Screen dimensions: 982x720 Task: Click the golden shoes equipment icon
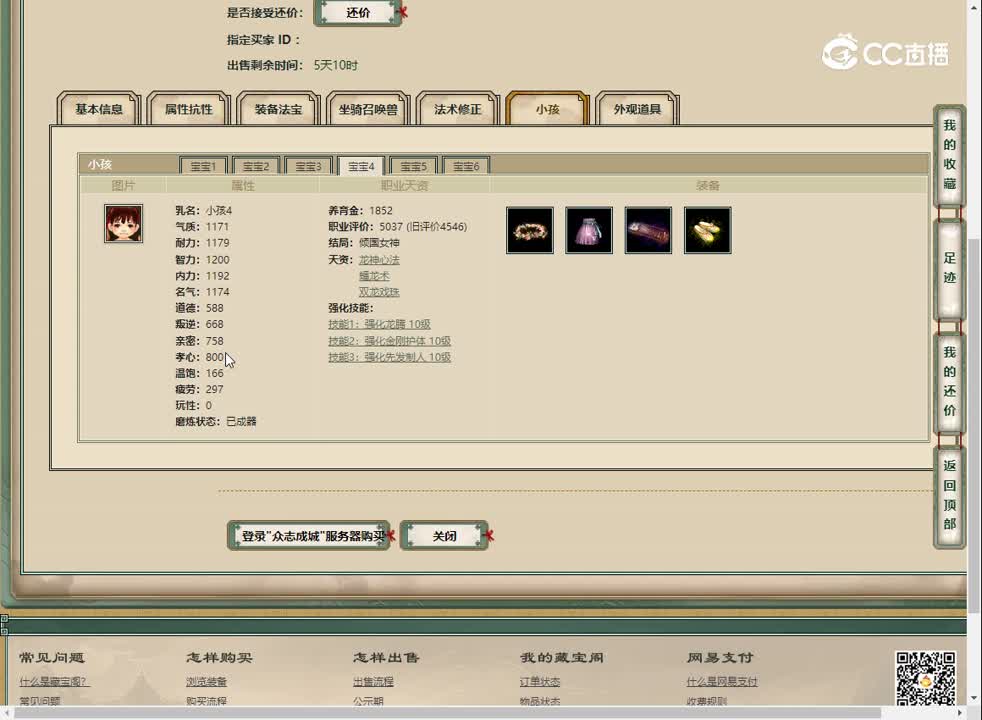[708, 230]
